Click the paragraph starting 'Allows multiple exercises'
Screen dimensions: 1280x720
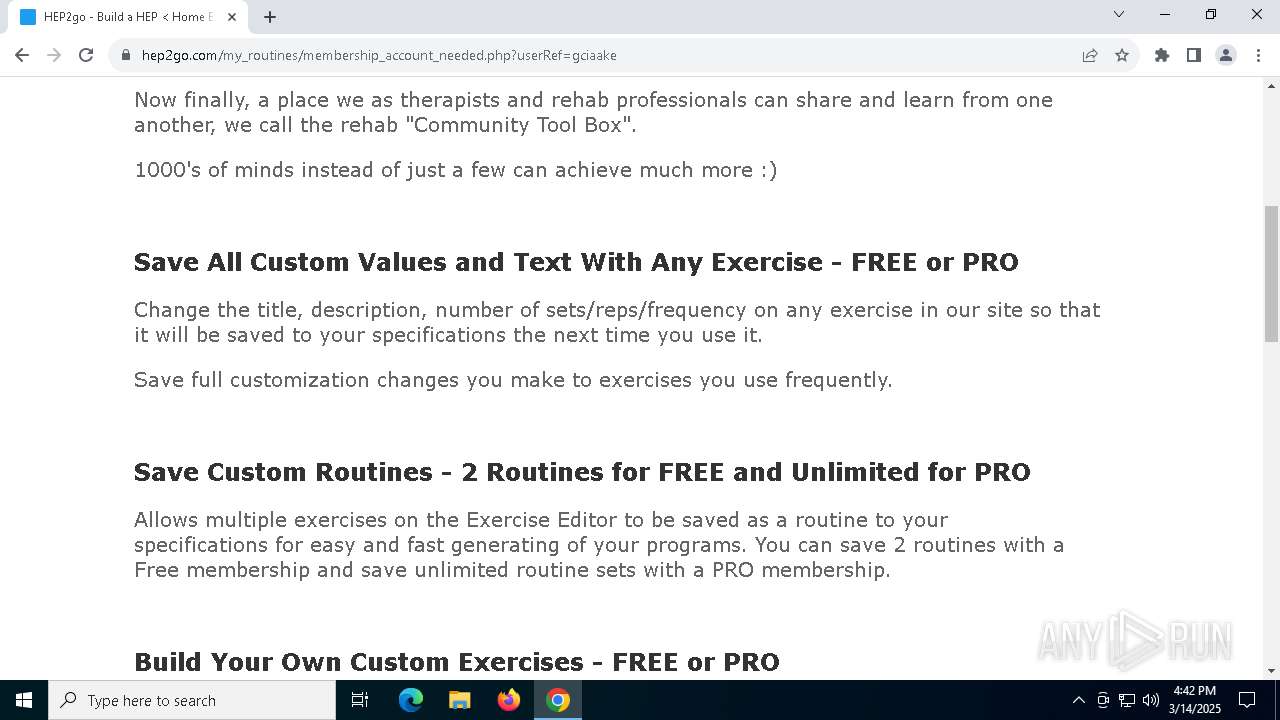click(599, 545)
